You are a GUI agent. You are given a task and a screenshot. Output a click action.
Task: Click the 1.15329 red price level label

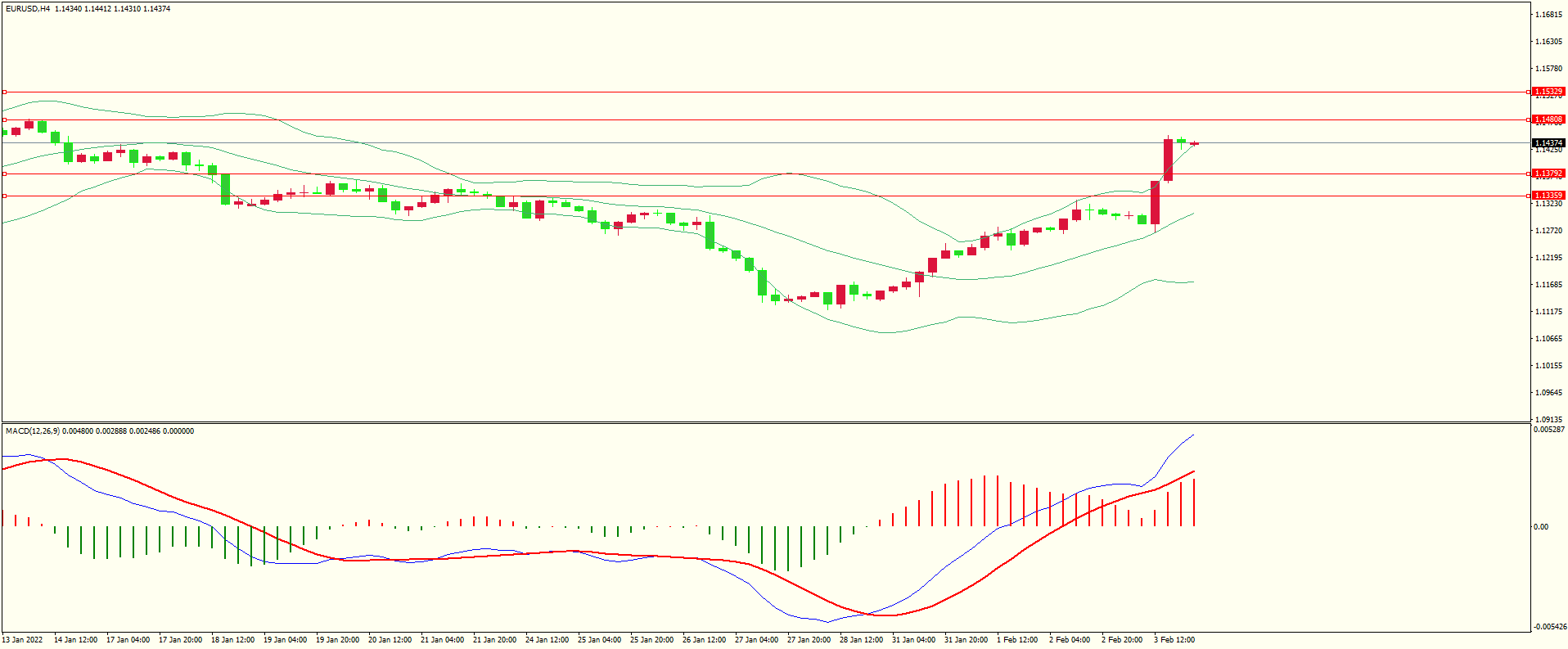point(1548,92)
